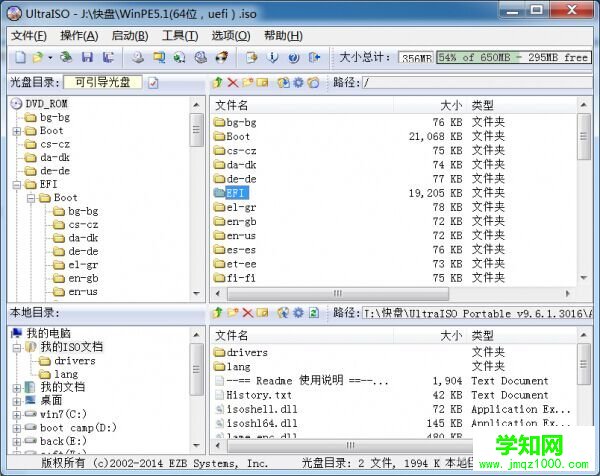Click the Extract icon in disc pane toolbar
Screen dimensions: 600x476
pos(284,82)
